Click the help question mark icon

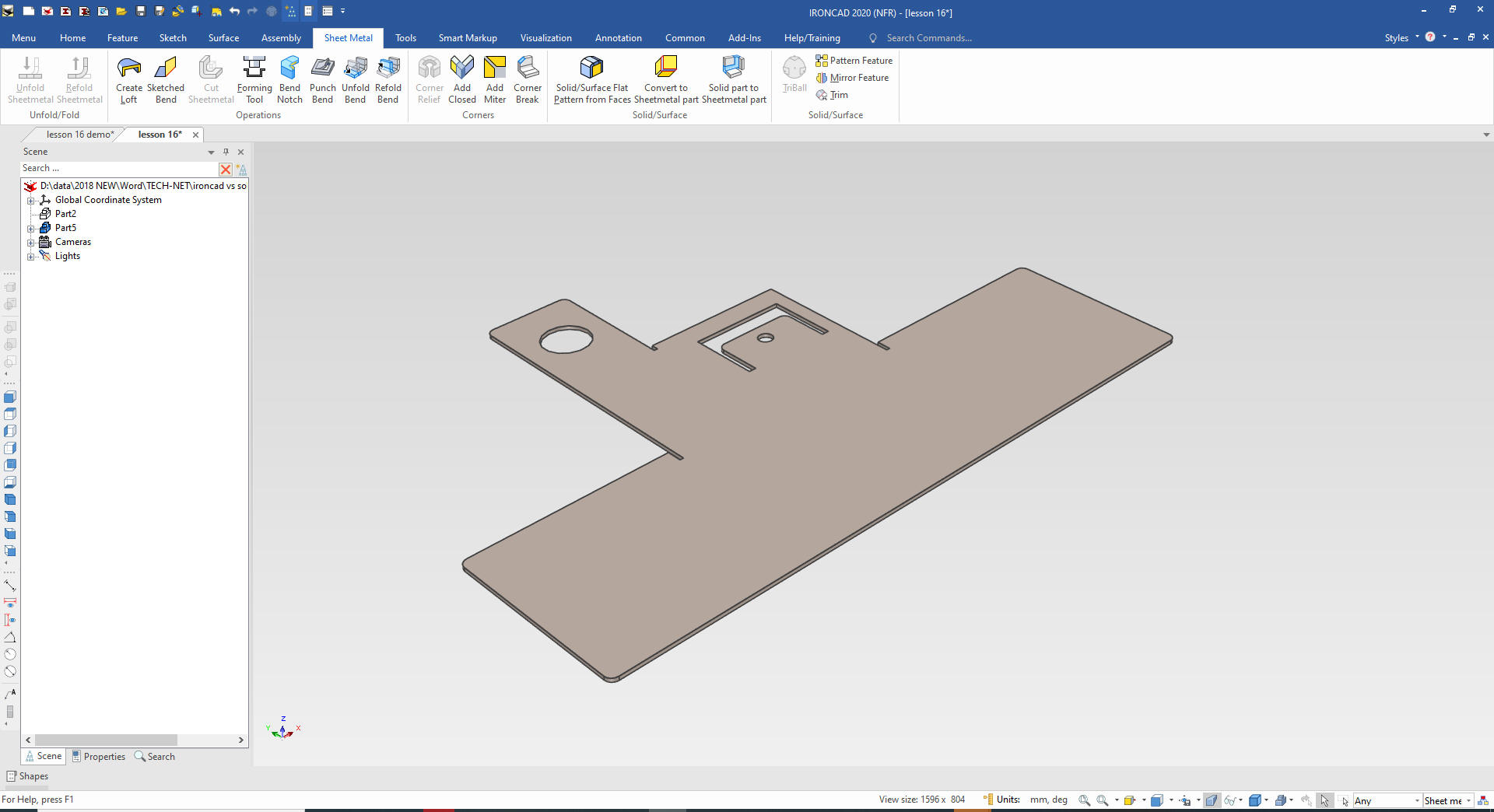(1430, 37)
